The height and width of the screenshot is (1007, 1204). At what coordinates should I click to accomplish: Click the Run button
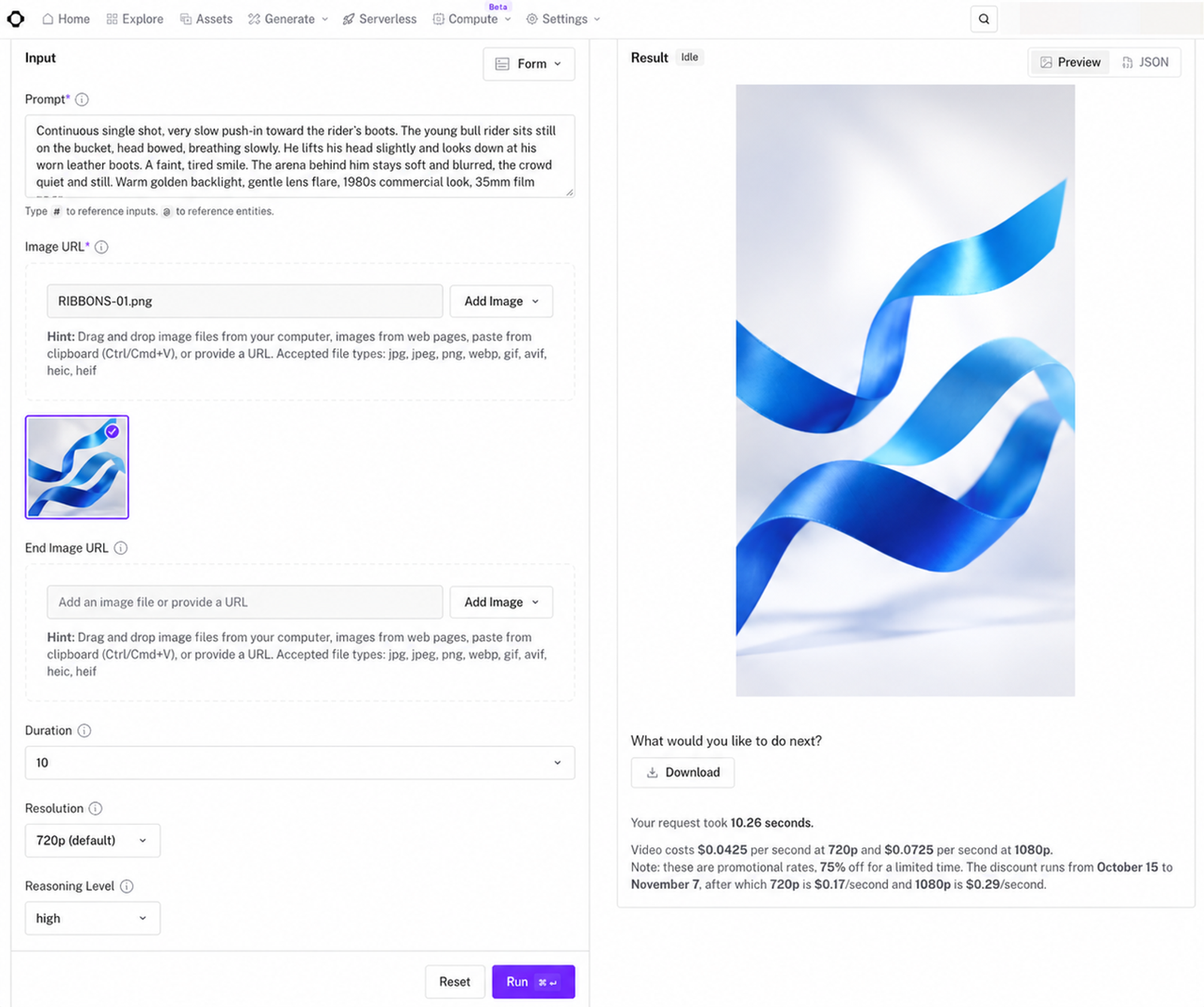pos(534,981)
